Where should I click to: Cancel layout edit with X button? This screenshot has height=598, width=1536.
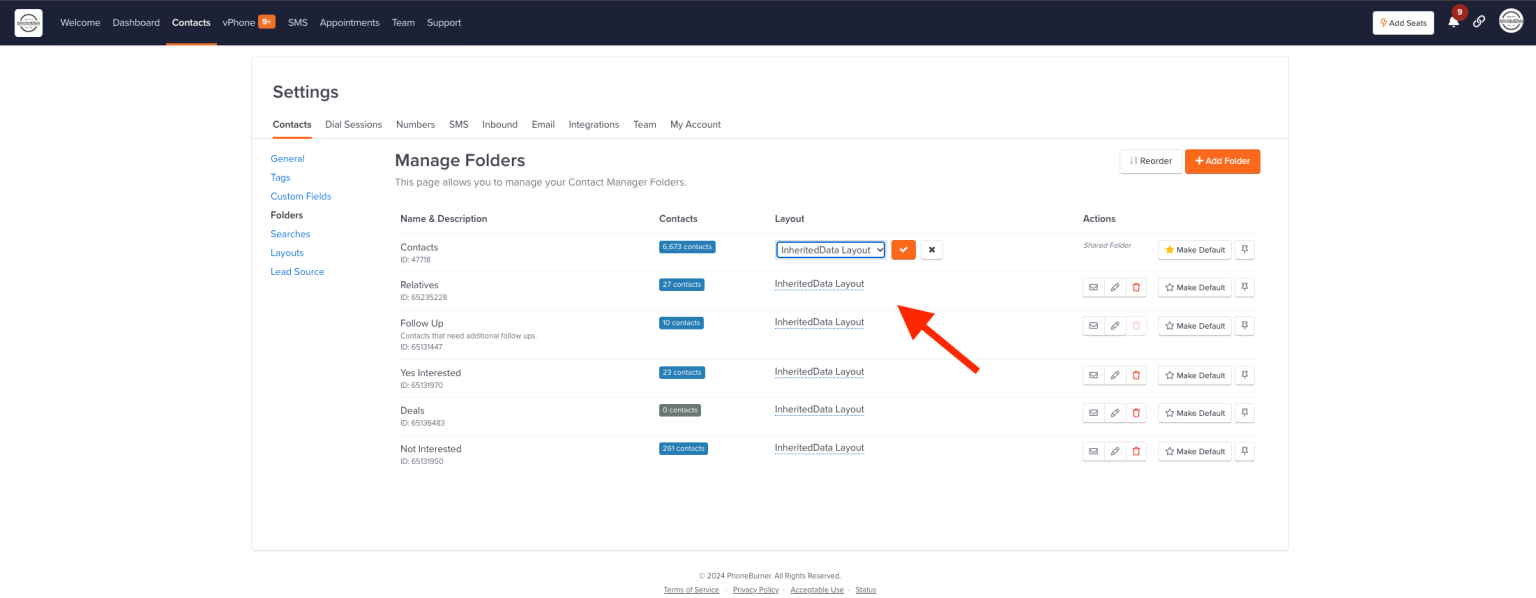click(x=931, y=249)
